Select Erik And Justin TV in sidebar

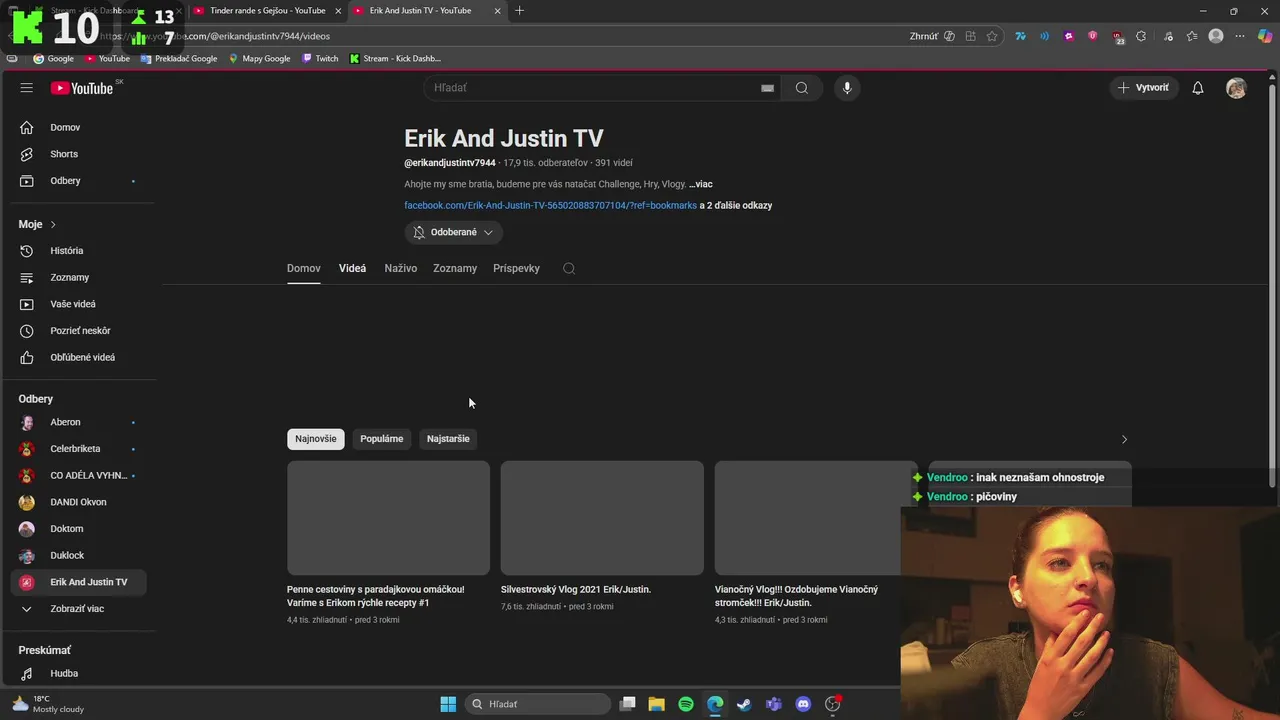(78, 582)
